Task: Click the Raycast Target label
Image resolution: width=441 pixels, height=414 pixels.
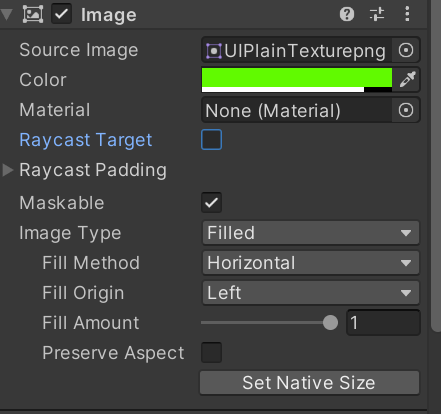Action: (86, 140)
